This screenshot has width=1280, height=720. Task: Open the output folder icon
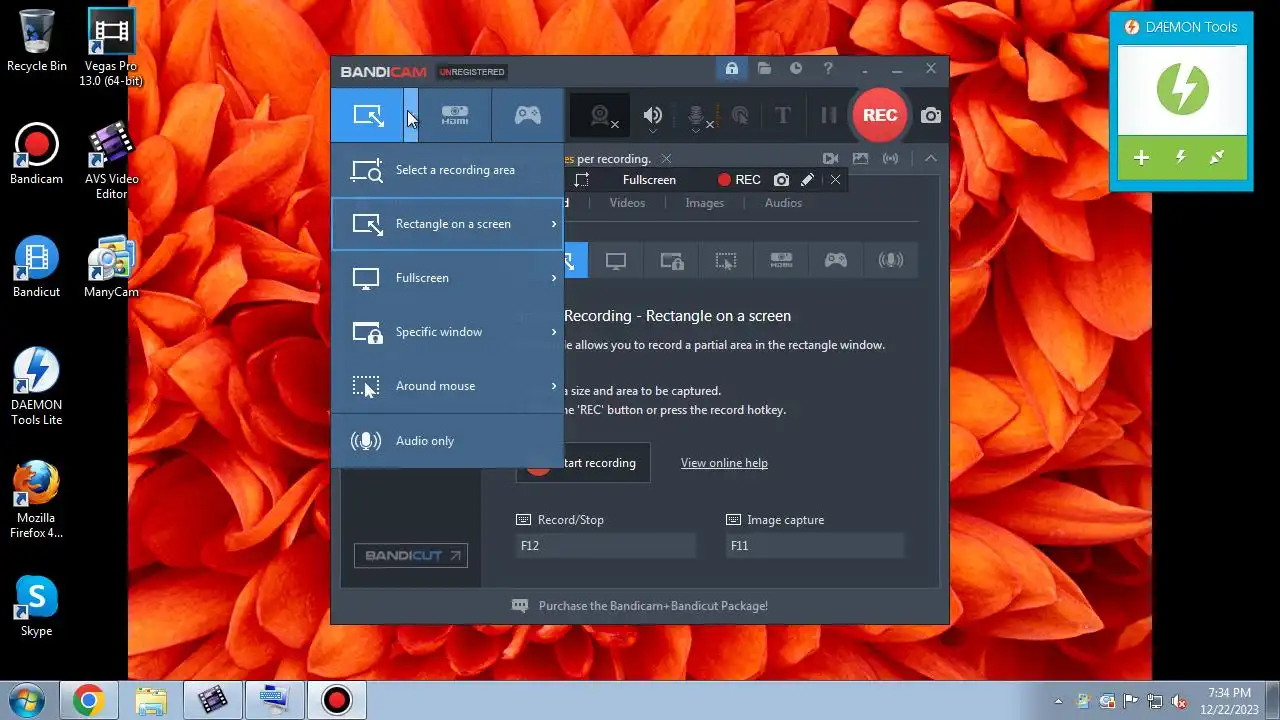pyautogui.click(x=764, y=69)
